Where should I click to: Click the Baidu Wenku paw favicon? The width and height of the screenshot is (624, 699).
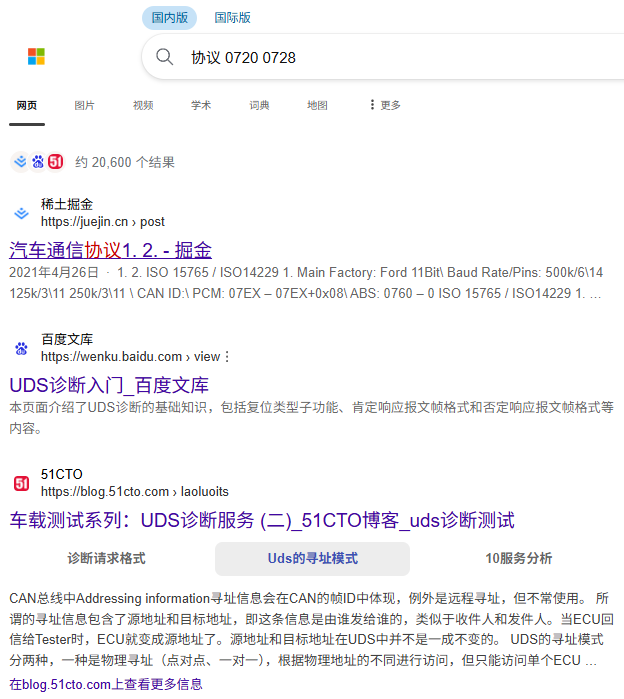(21, 348)
